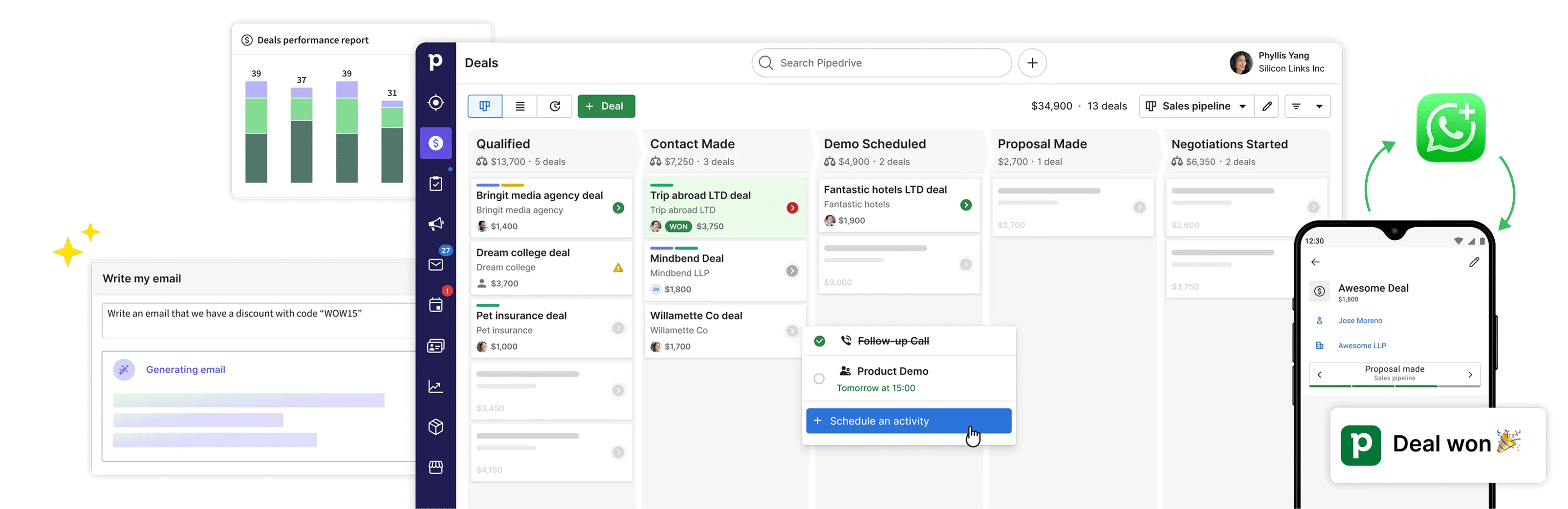1568x509 pixels.
Task: Switch to forecast view icon
Action: (x=555, y=106)
